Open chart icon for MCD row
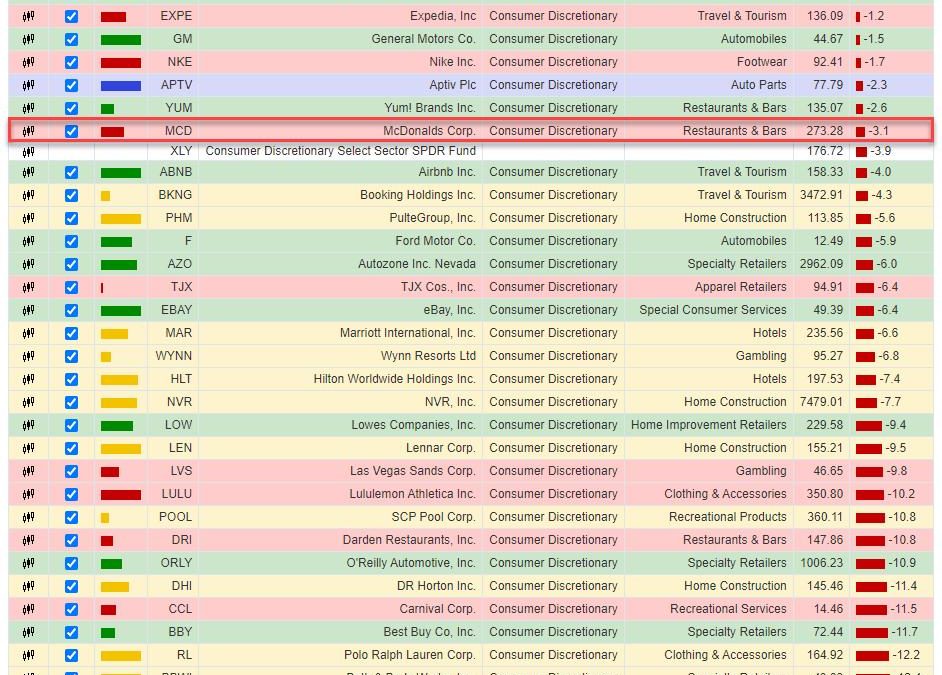The image size is (942, 675). click(x=28, y=131)
